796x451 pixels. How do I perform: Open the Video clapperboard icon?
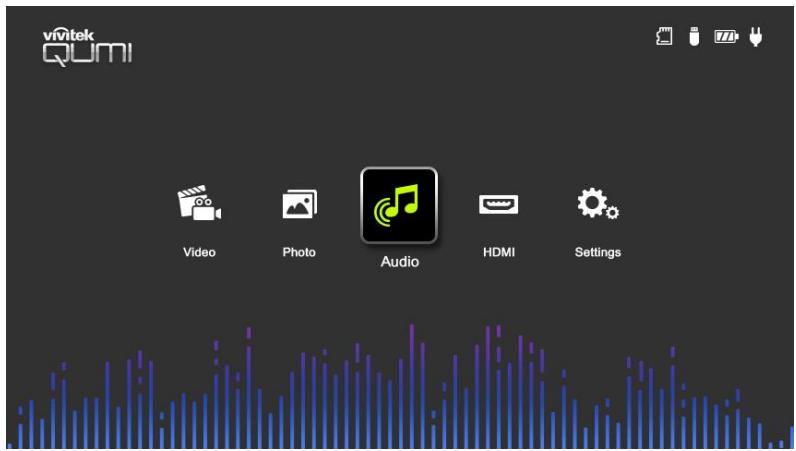[x=199, y=203]
